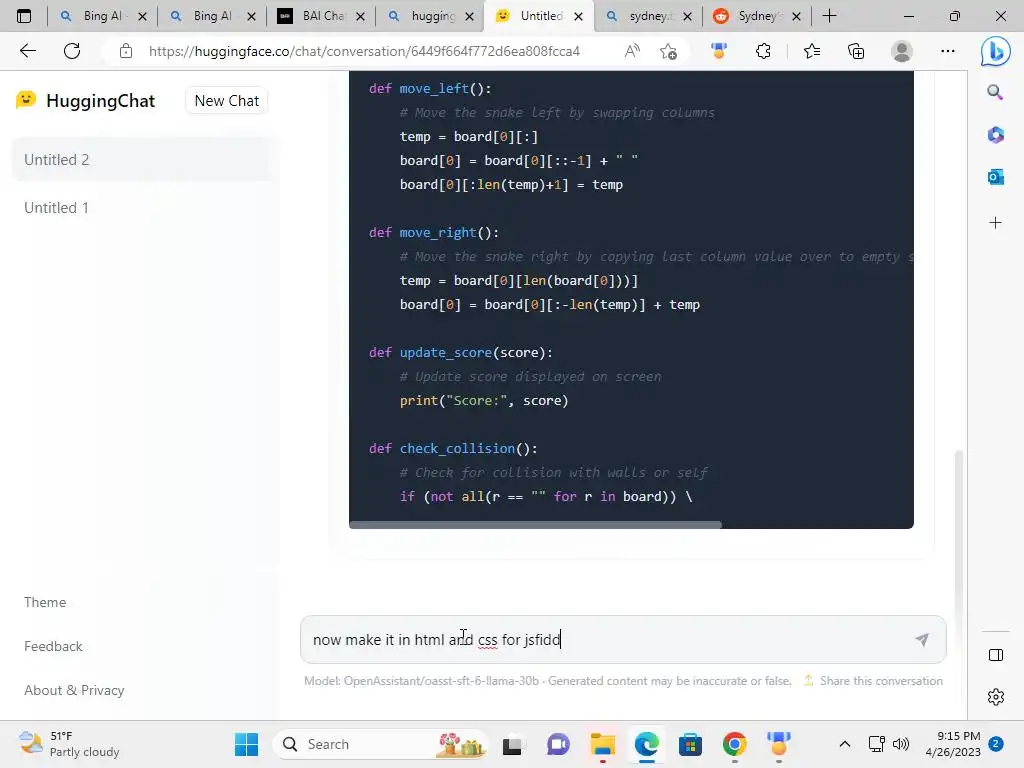Send the message with paper plane icon
Image resolution: width=1024 pixels, height=768 pixels.
(922, 639)
